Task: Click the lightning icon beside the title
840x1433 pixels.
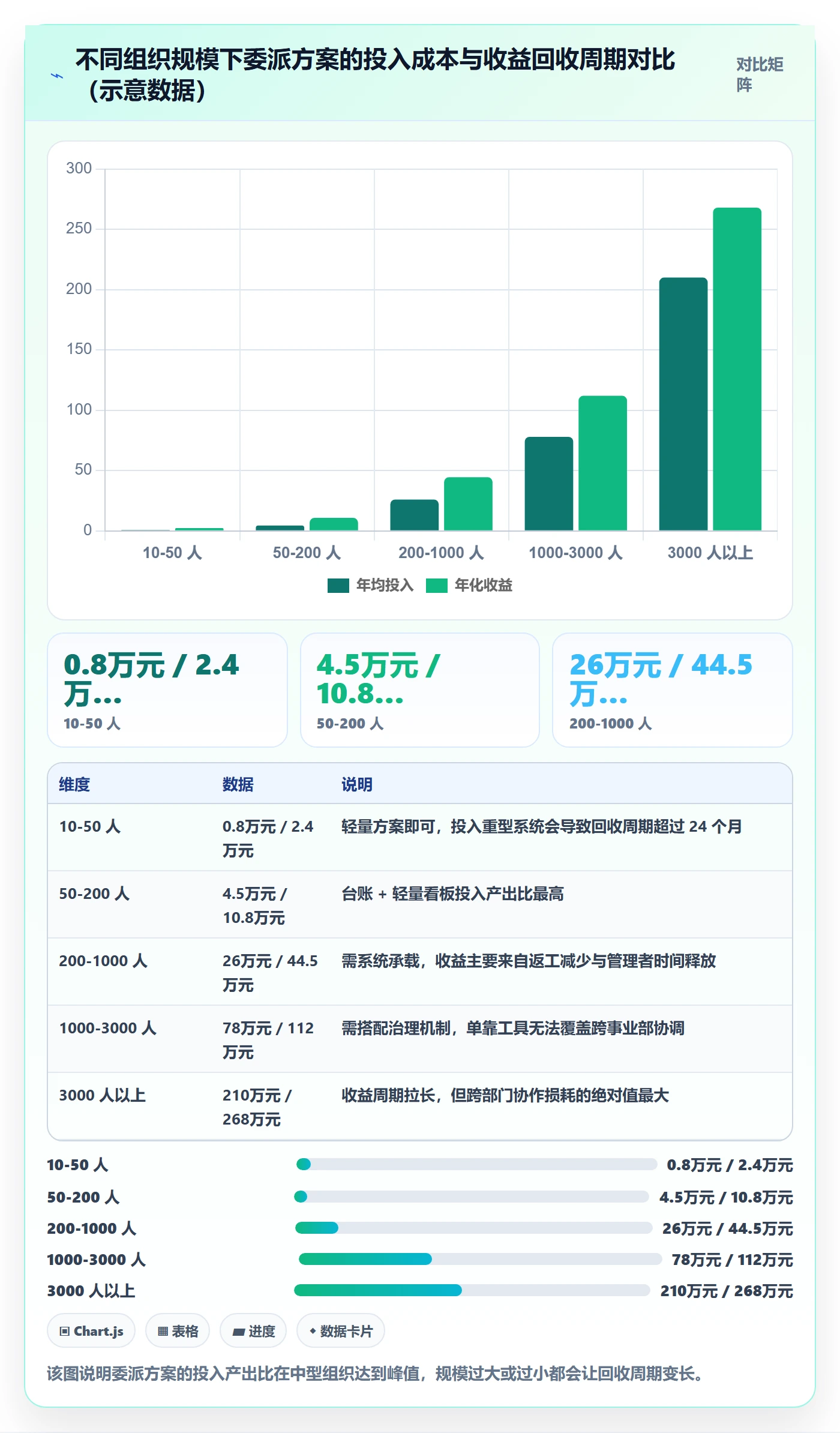Action: [x=57, y=76]
